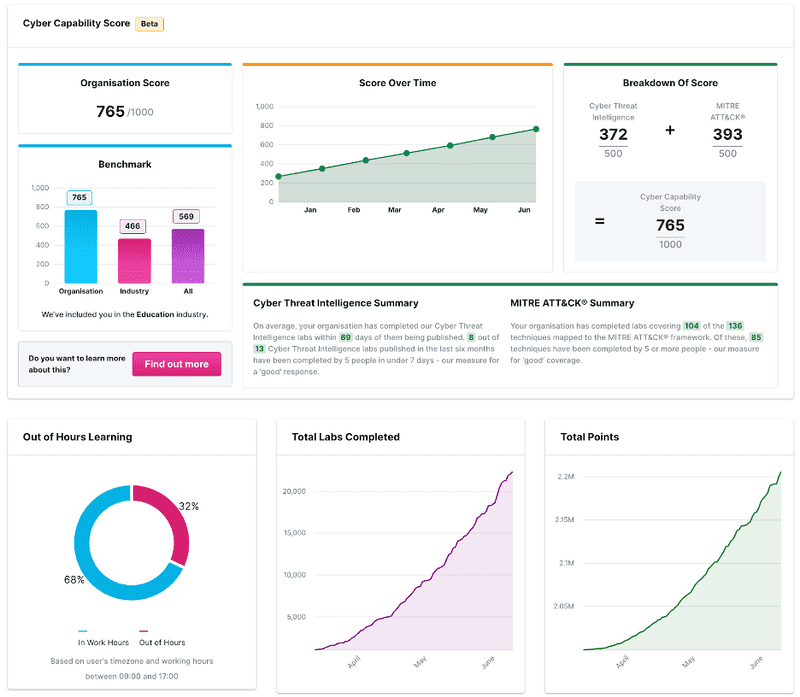Select the purple All bar in Benchmark
This screenshot has height=697, width=800.
[x=187, y=257]
